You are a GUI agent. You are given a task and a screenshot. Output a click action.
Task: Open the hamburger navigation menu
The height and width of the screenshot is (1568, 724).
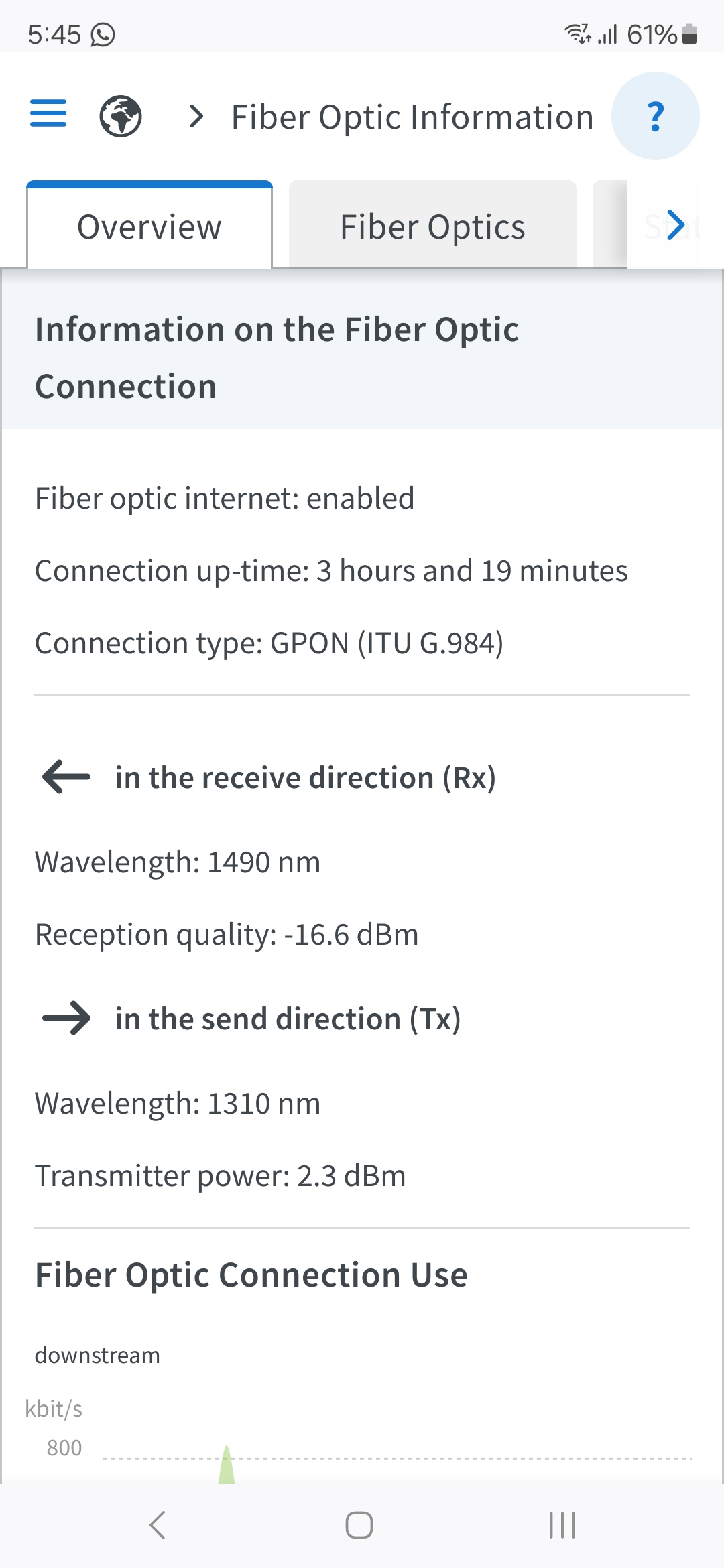(x=48, y=113)
